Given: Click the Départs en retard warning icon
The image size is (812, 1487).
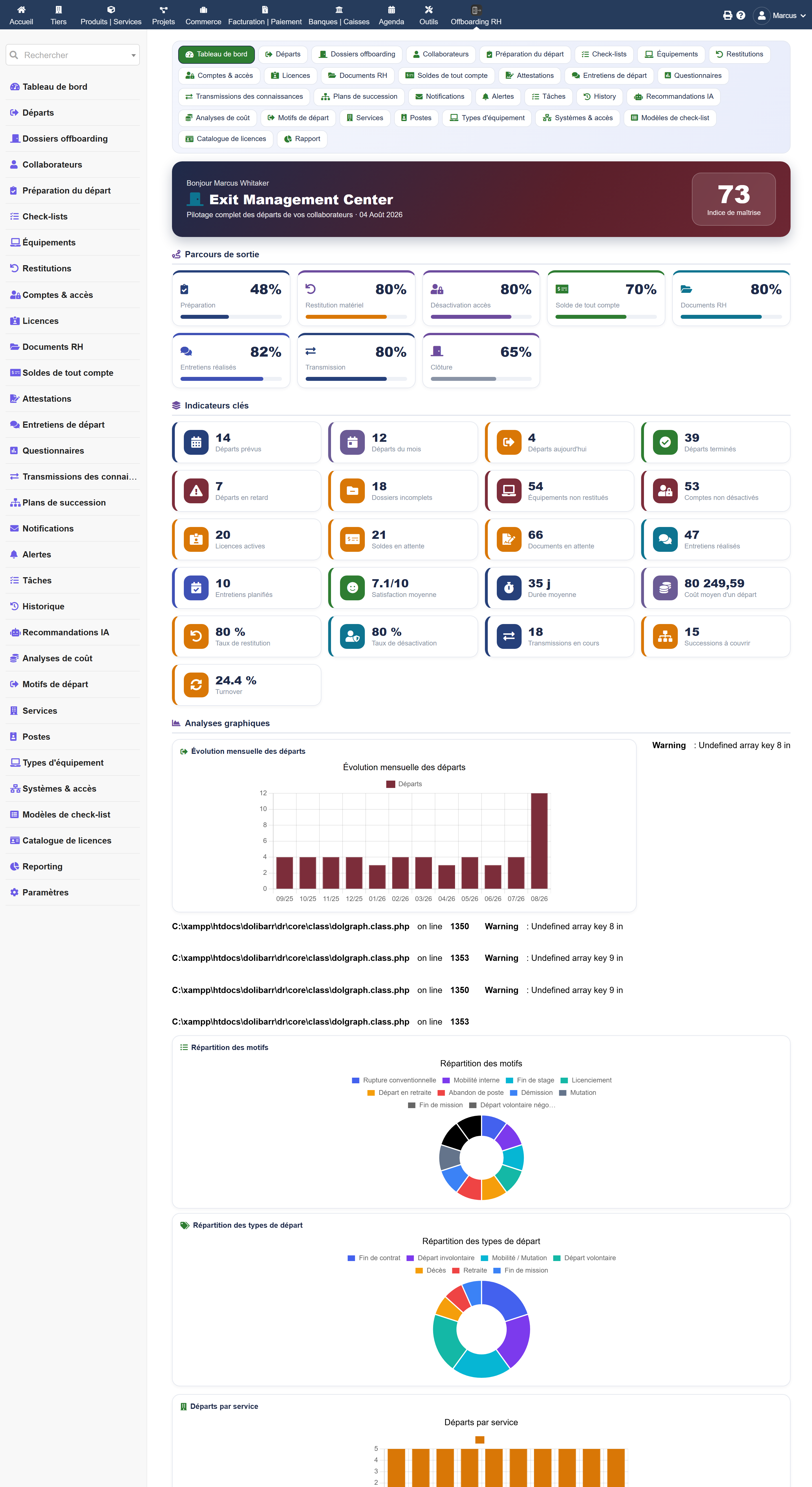Looking at the screenshot, I should pyautogui.click(x=196, y=491).
